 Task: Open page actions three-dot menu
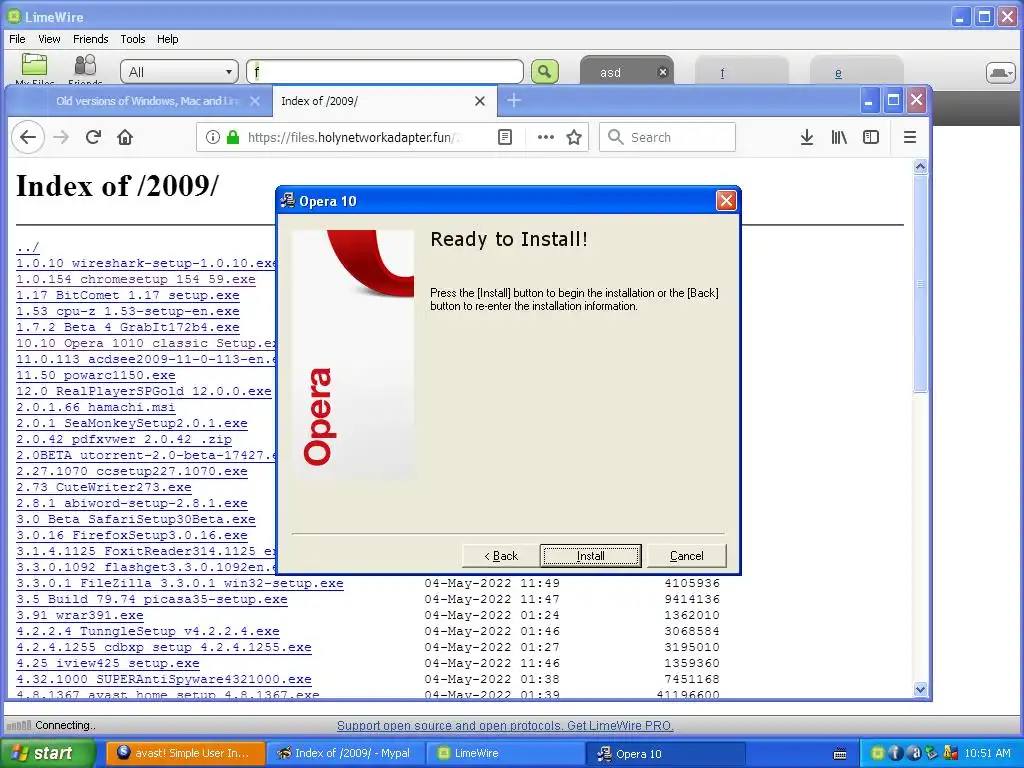(545, 137)
